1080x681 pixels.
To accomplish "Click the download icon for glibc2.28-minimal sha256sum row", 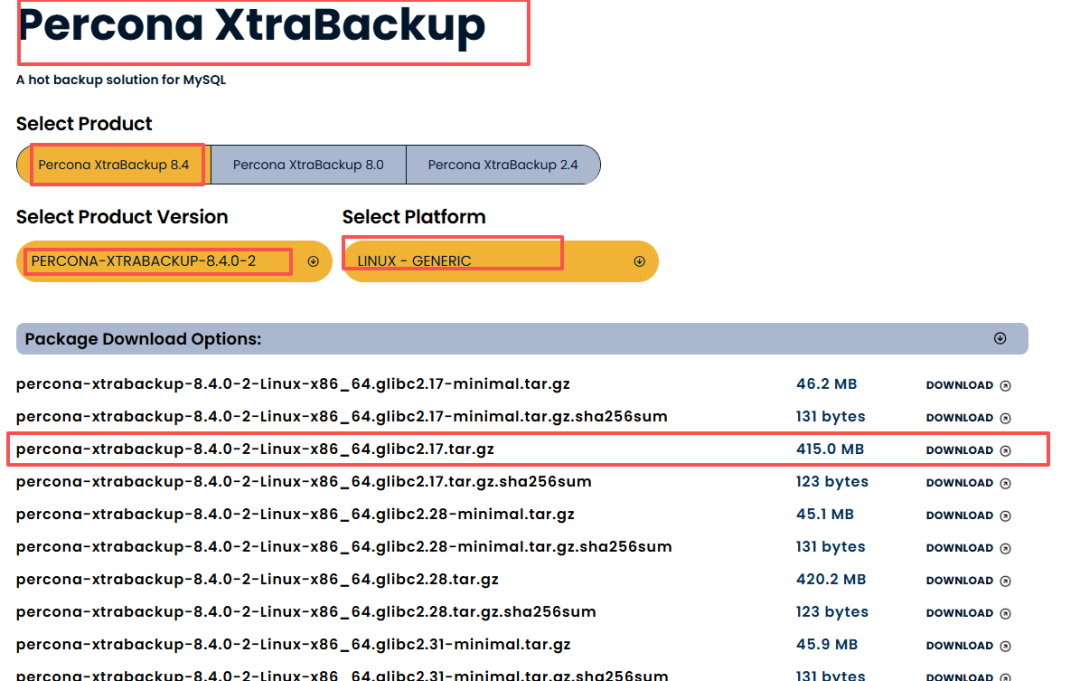I will [1006, 548].
